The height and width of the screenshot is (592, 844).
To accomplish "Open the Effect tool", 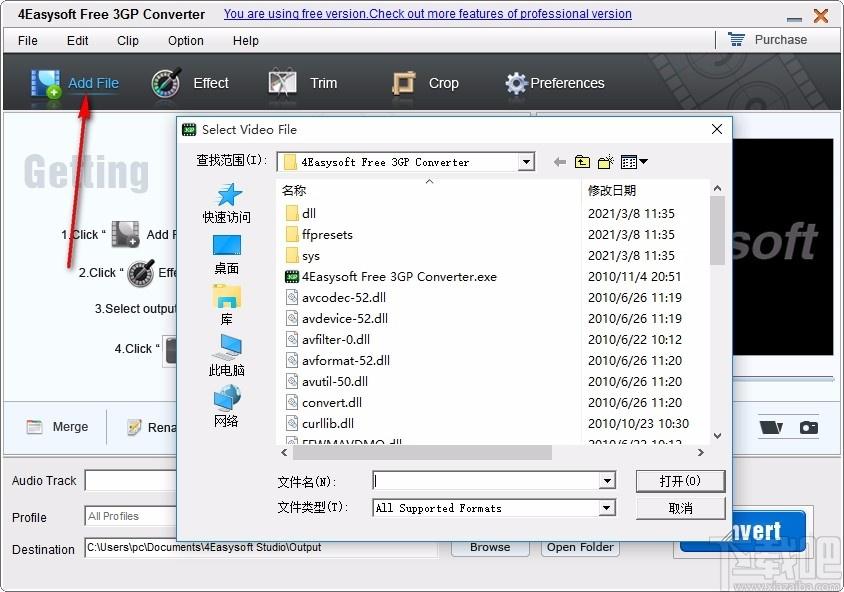I will pyautogui.click(x=190, y=83).
